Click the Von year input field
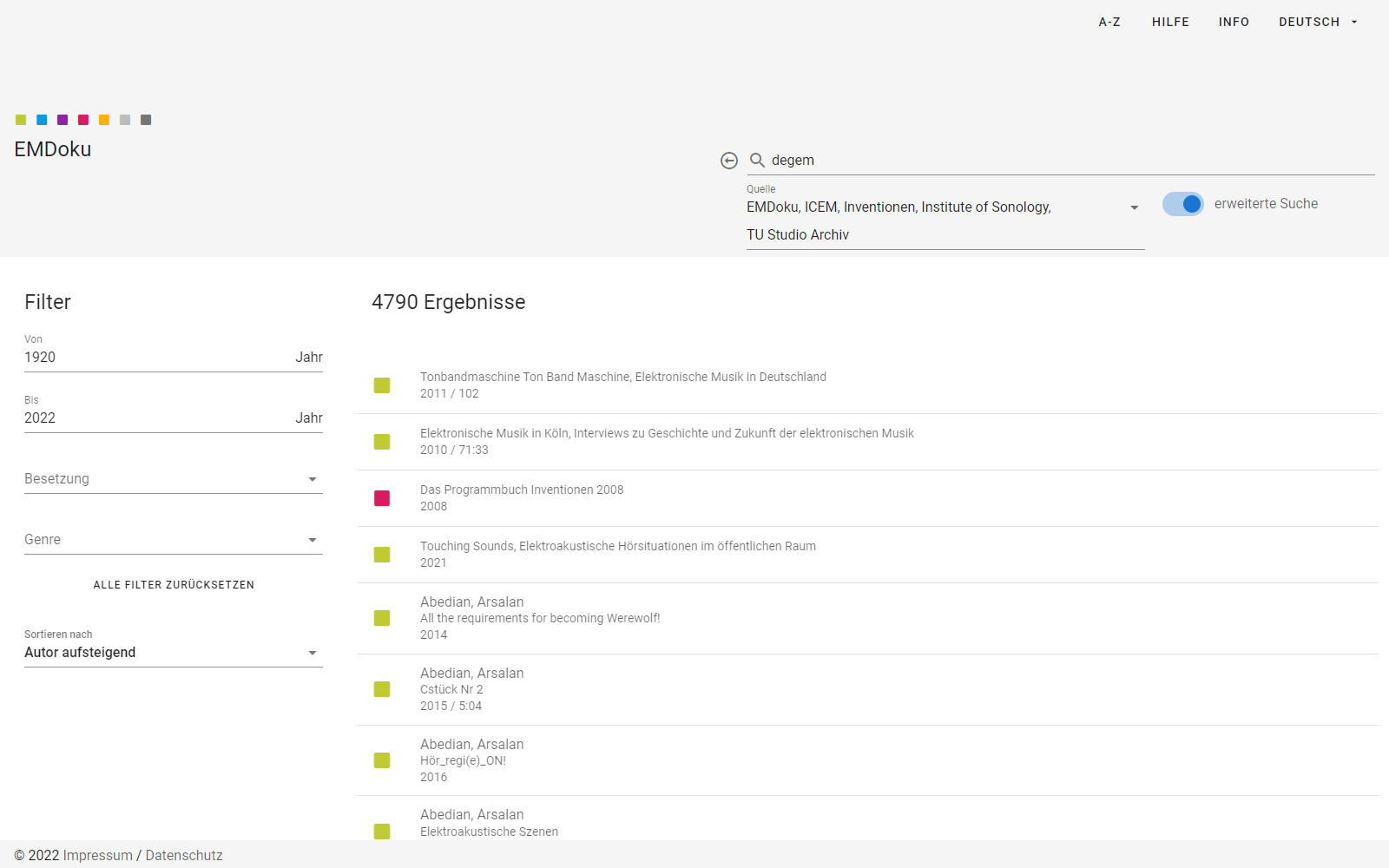Image resolution: width=1389 pixels, height=868 pixels. (156, 358)
